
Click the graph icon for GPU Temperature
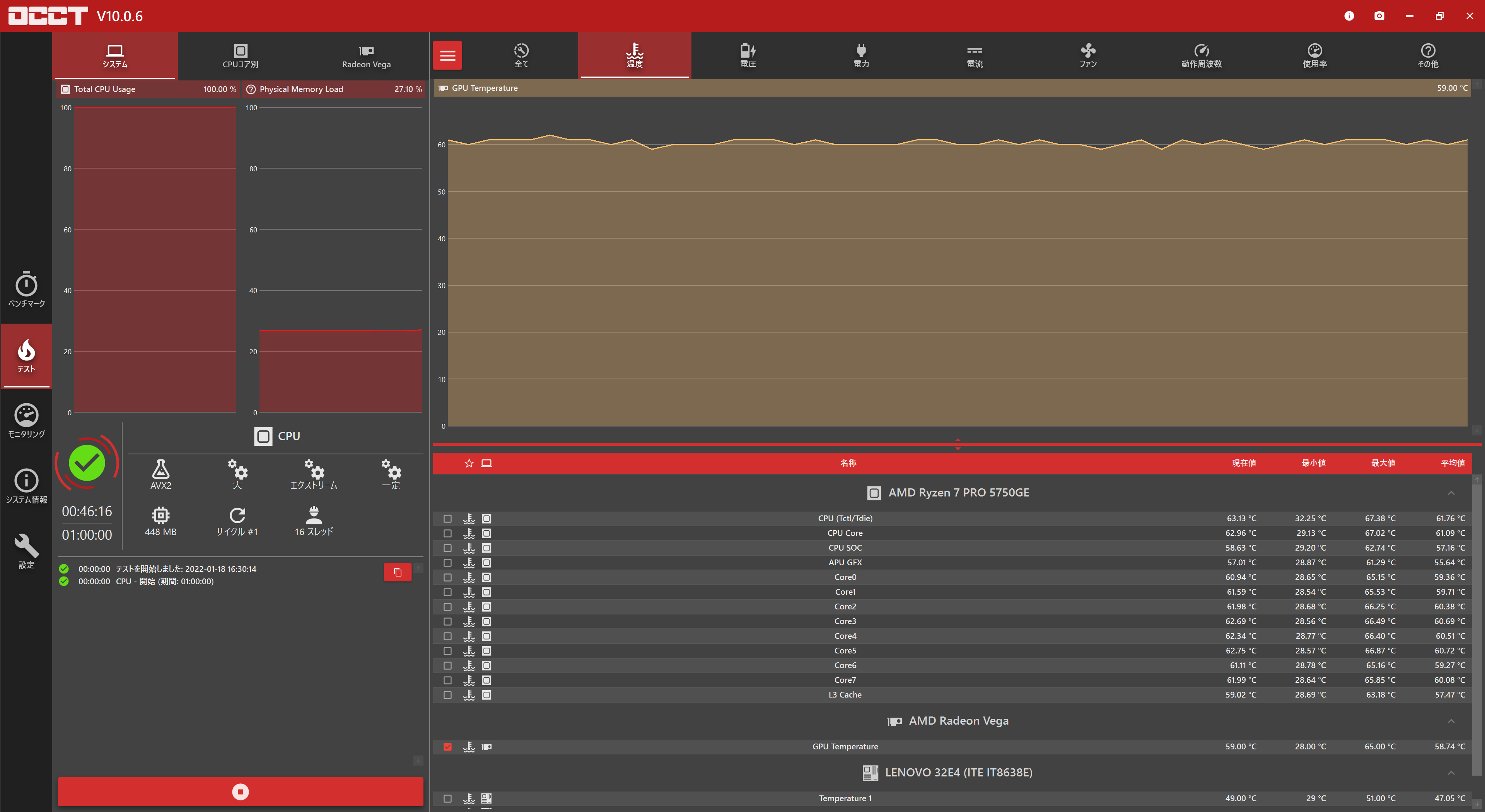click(x=469, y=746)
